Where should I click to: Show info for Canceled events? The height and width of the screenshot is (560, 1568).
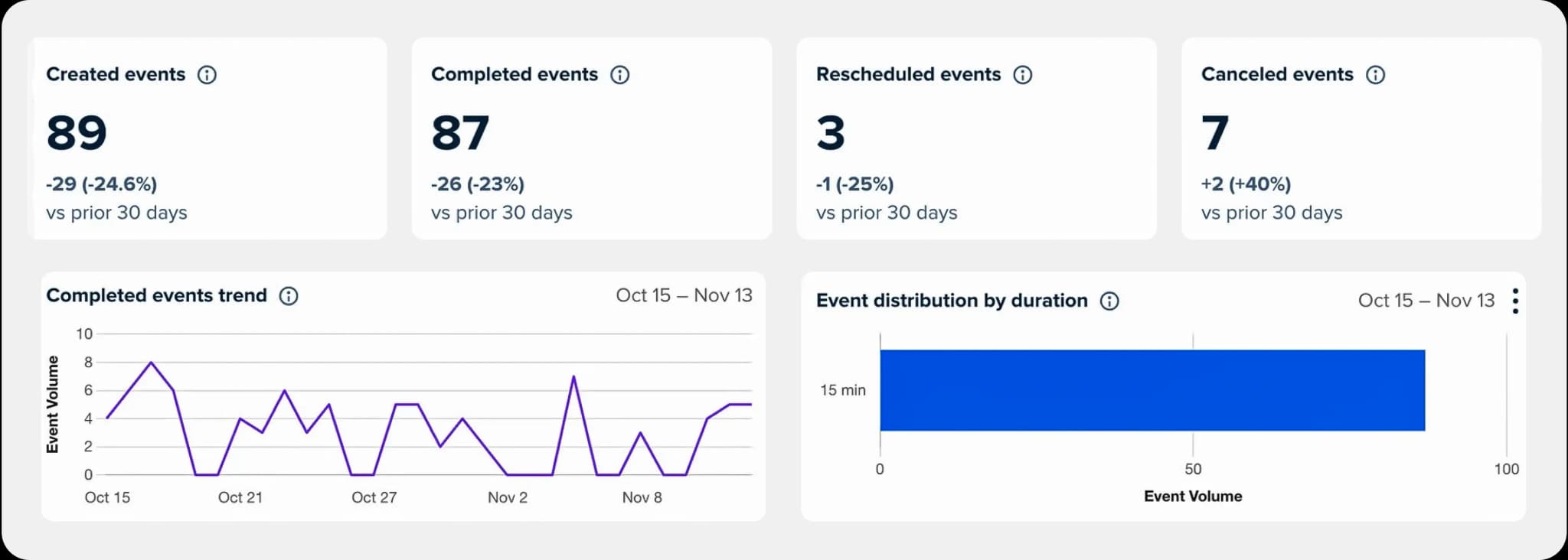point(1375,75)
